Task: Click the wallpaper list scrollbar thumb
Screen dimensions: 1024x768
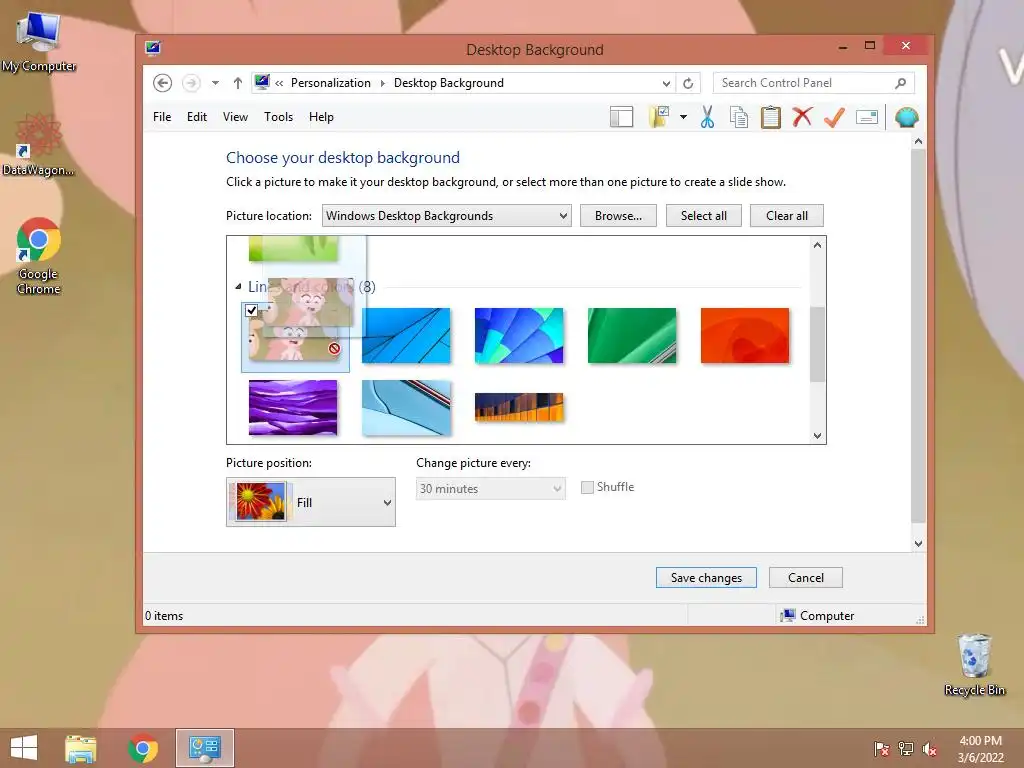Action: point(817,344)
